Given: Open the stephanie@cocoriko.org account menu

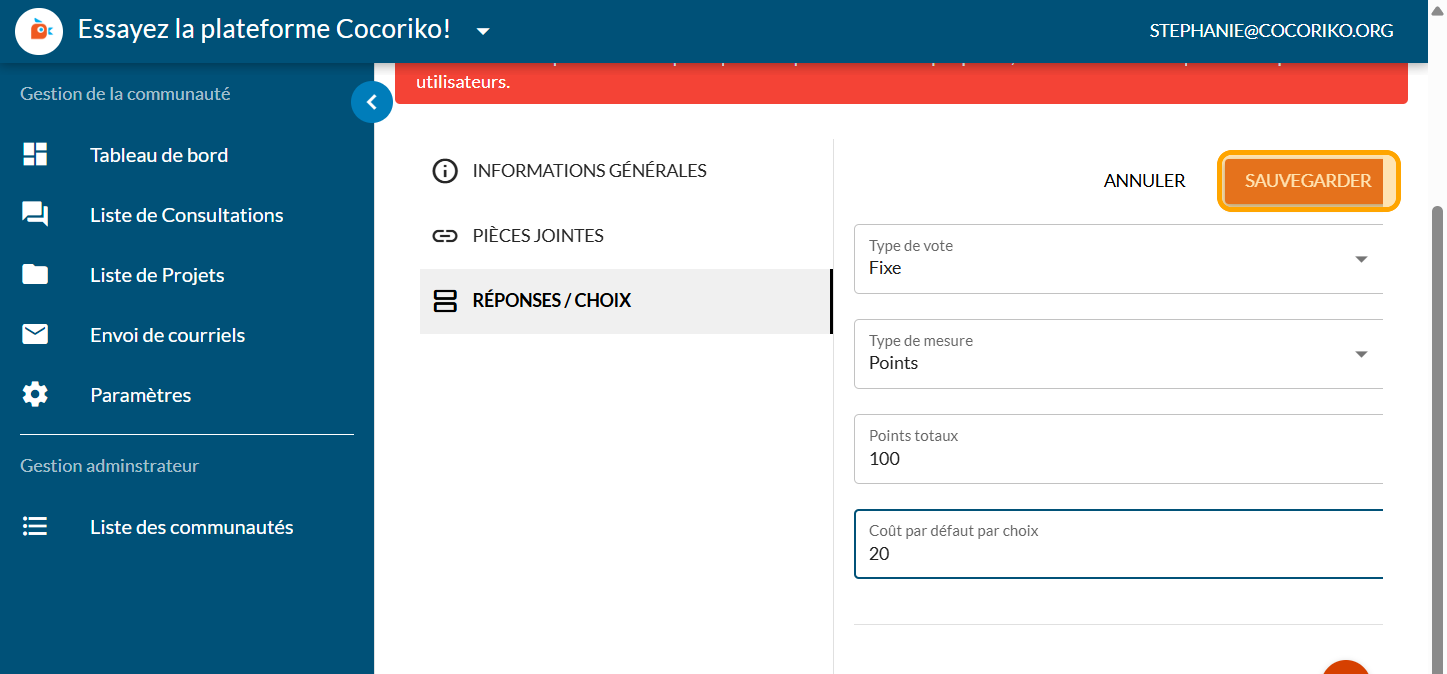Looking at the screenshot, I should coord(1271,31).
